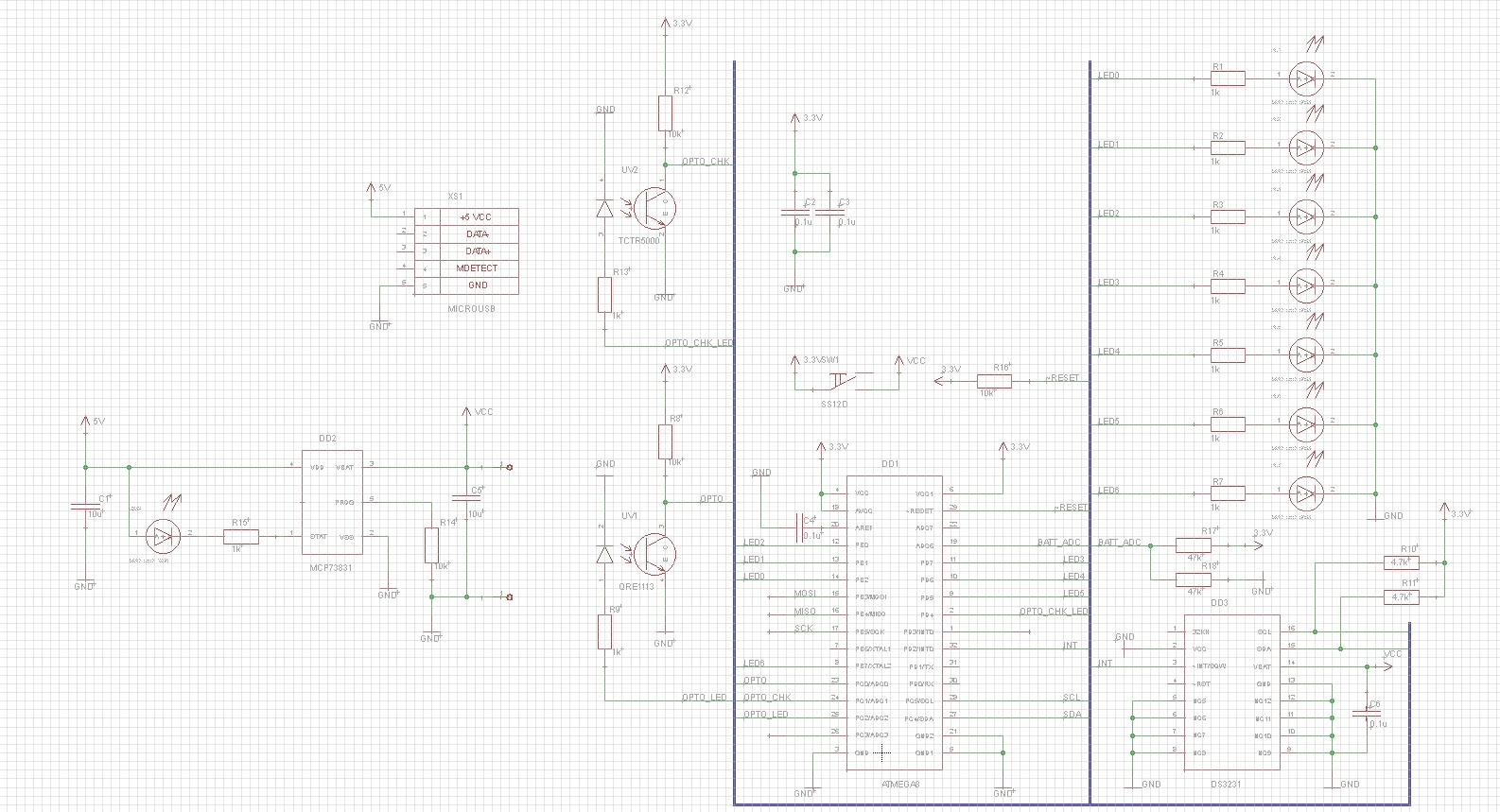Click OPTO_CHK_LED net label below R13
This screenshot has width=1500, height=812.
tap(699, 343)
